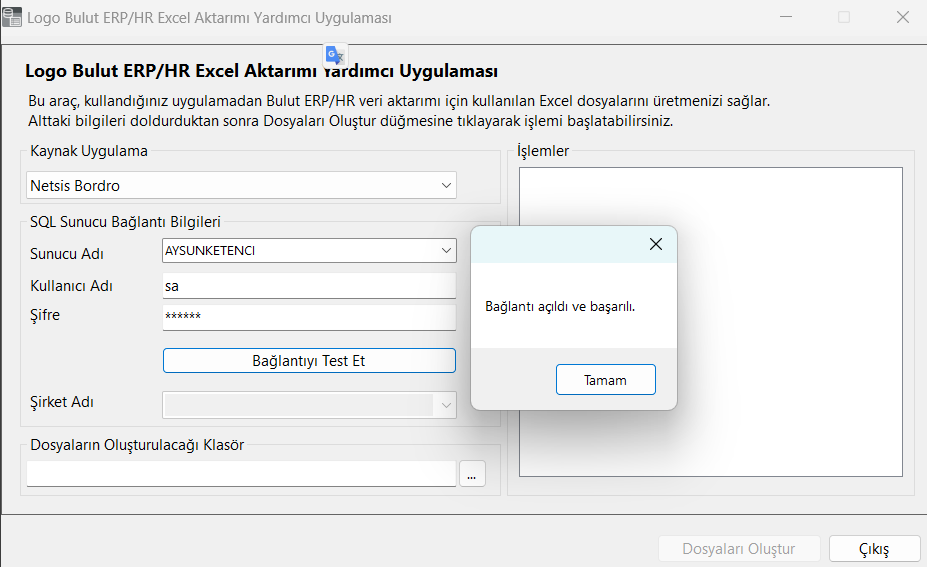Click the AYSUNKETENCI server name text
927x567 pixels.
point(212,250)
